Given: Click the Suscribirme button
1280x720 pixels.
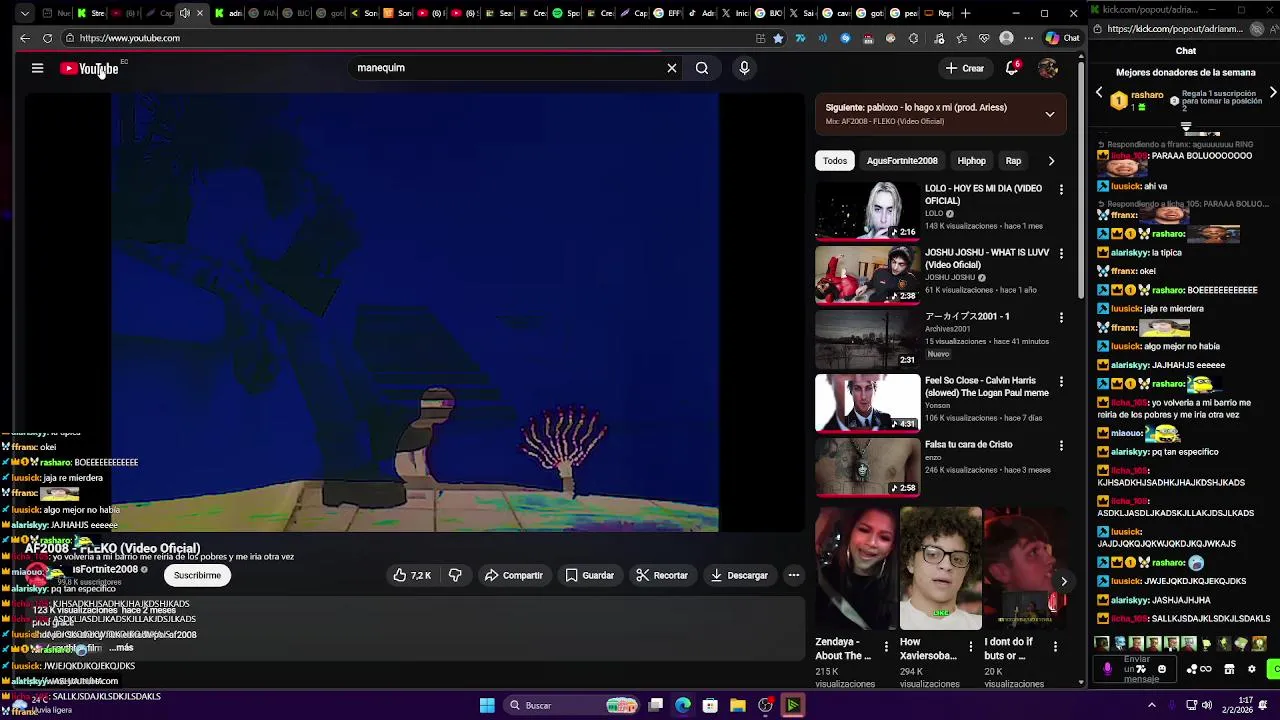Looking at the screenshot, I should pos(197,575).
